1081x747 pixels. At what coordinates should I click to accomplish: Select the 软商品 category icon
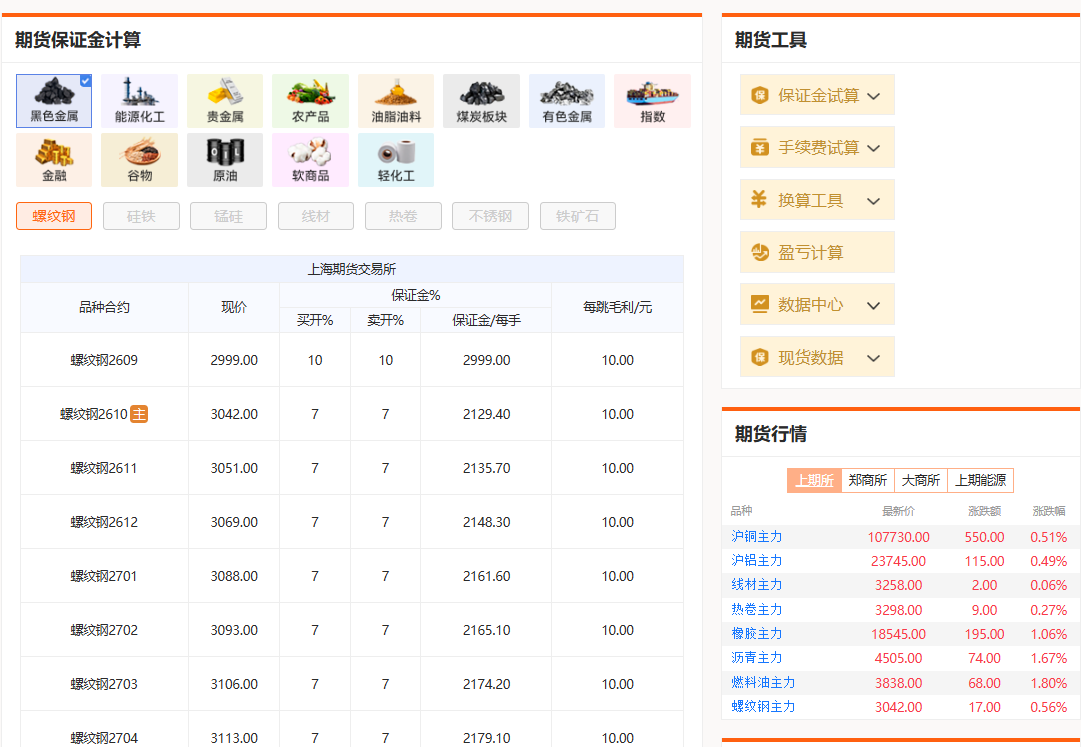pyautogui.click(x=310, y=160)
